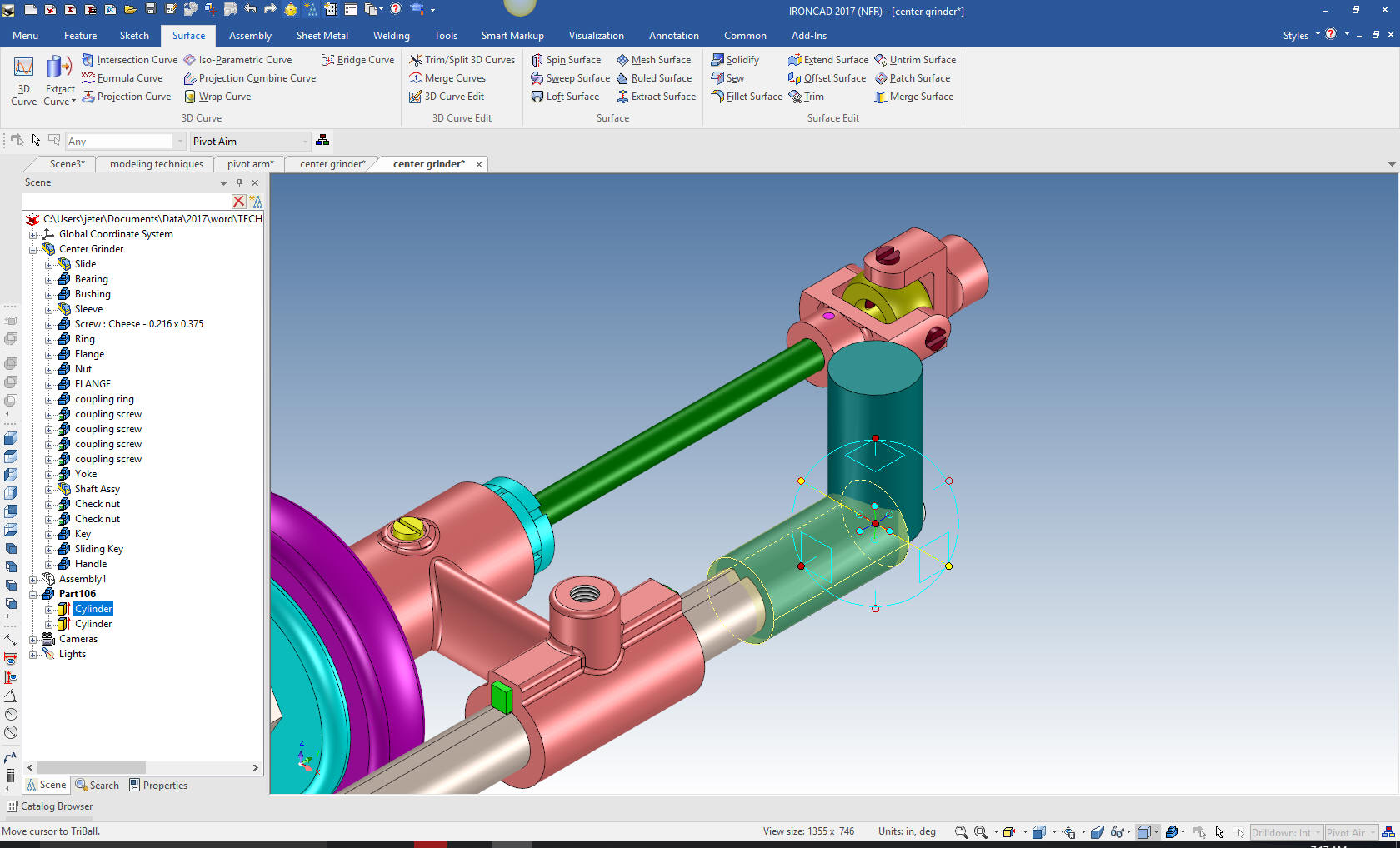Select the Iso-Parametric Curve tool
The height and width of the screenshot is (848, 1400).
(x=237, y=60)
